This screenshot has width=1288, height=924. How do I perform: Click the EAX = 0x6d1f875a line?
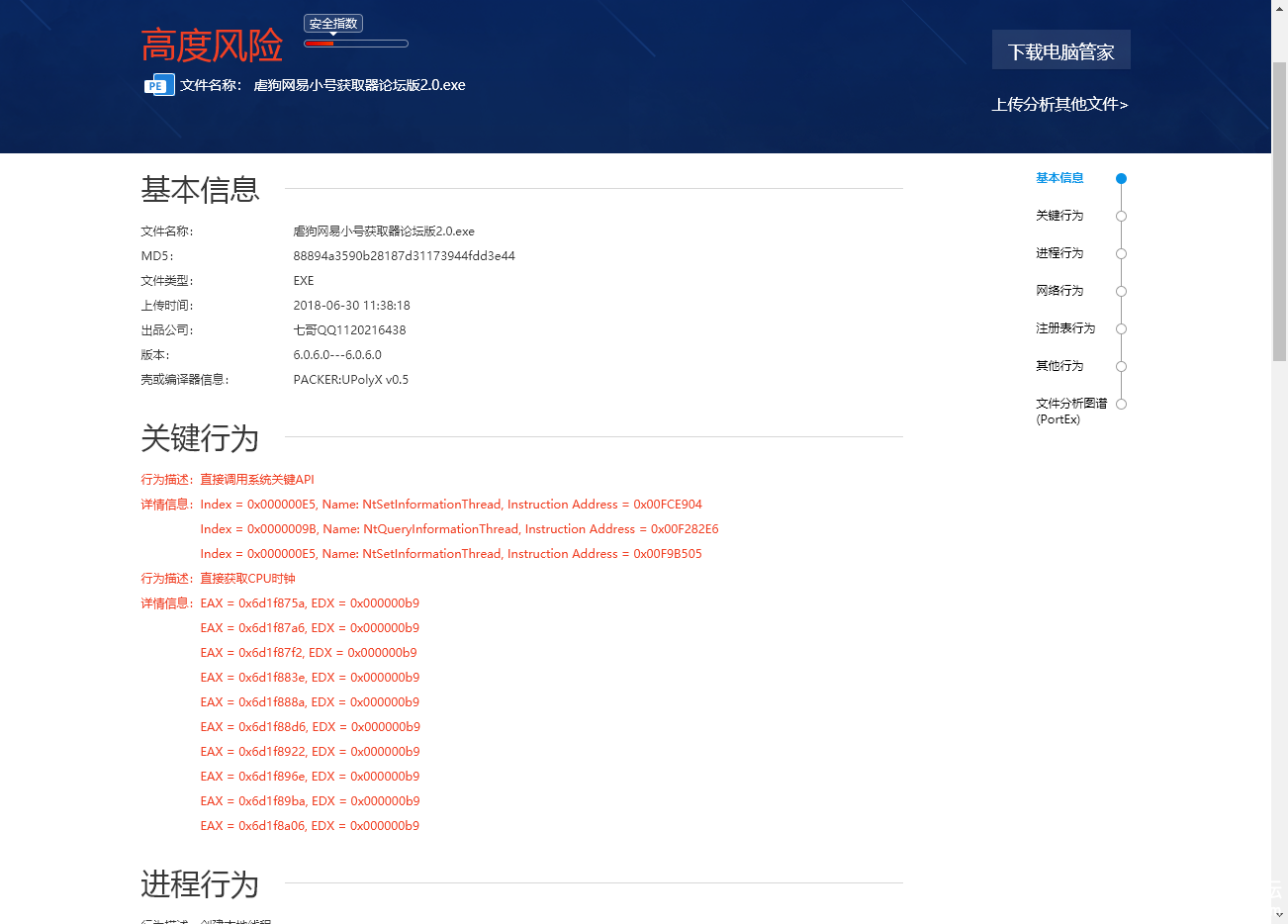(310, 603)
